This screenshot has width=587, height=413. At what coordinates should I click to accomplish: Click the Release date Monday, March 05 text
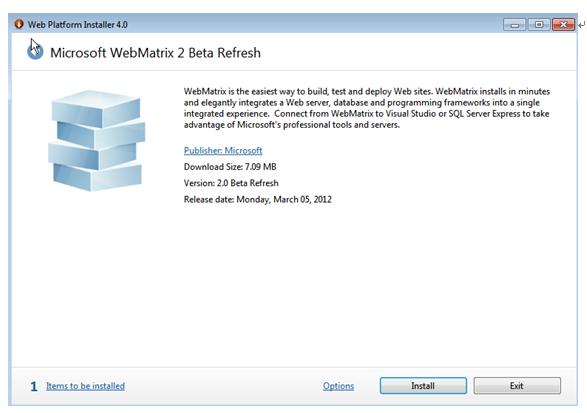258,199
